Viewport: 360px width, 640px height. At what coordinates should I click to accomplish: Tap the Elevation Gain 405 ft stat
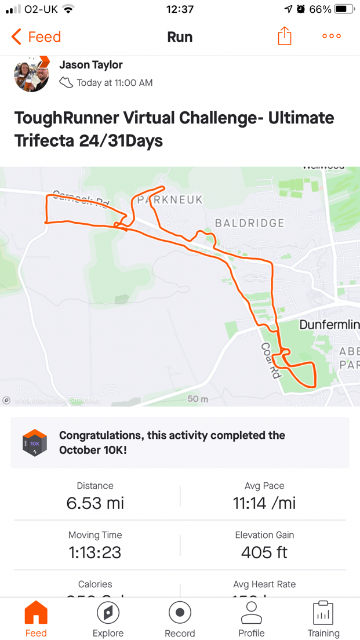coord(264,545)
